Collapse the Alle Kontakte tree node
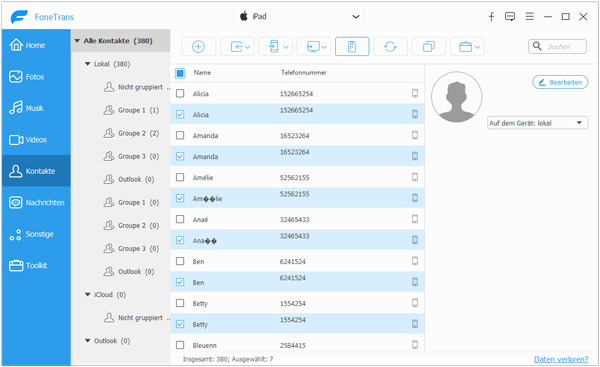Screen dimensions: 600x367 [77, 41]
